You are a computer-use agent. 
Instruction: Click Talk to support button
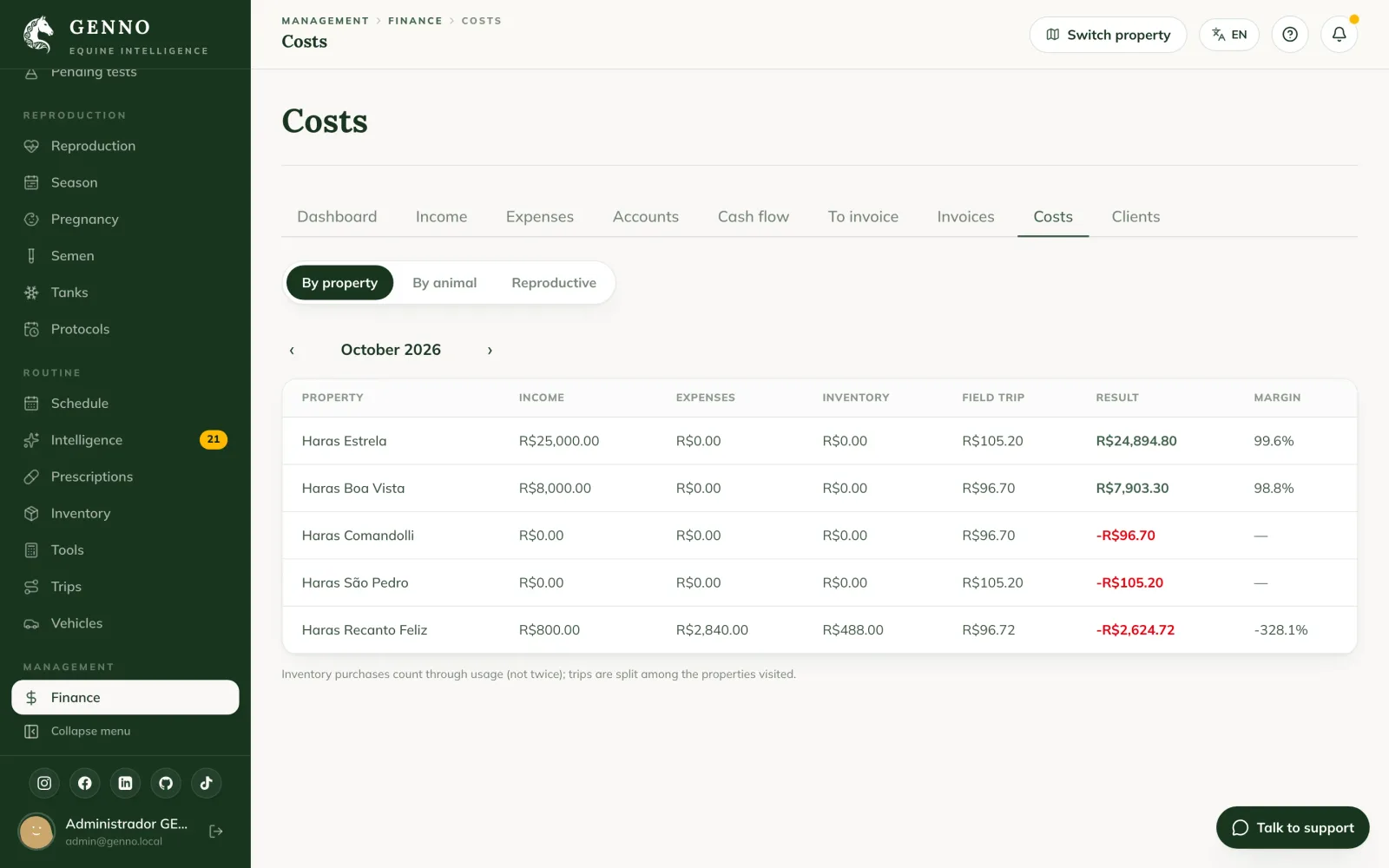point(1293,828)
